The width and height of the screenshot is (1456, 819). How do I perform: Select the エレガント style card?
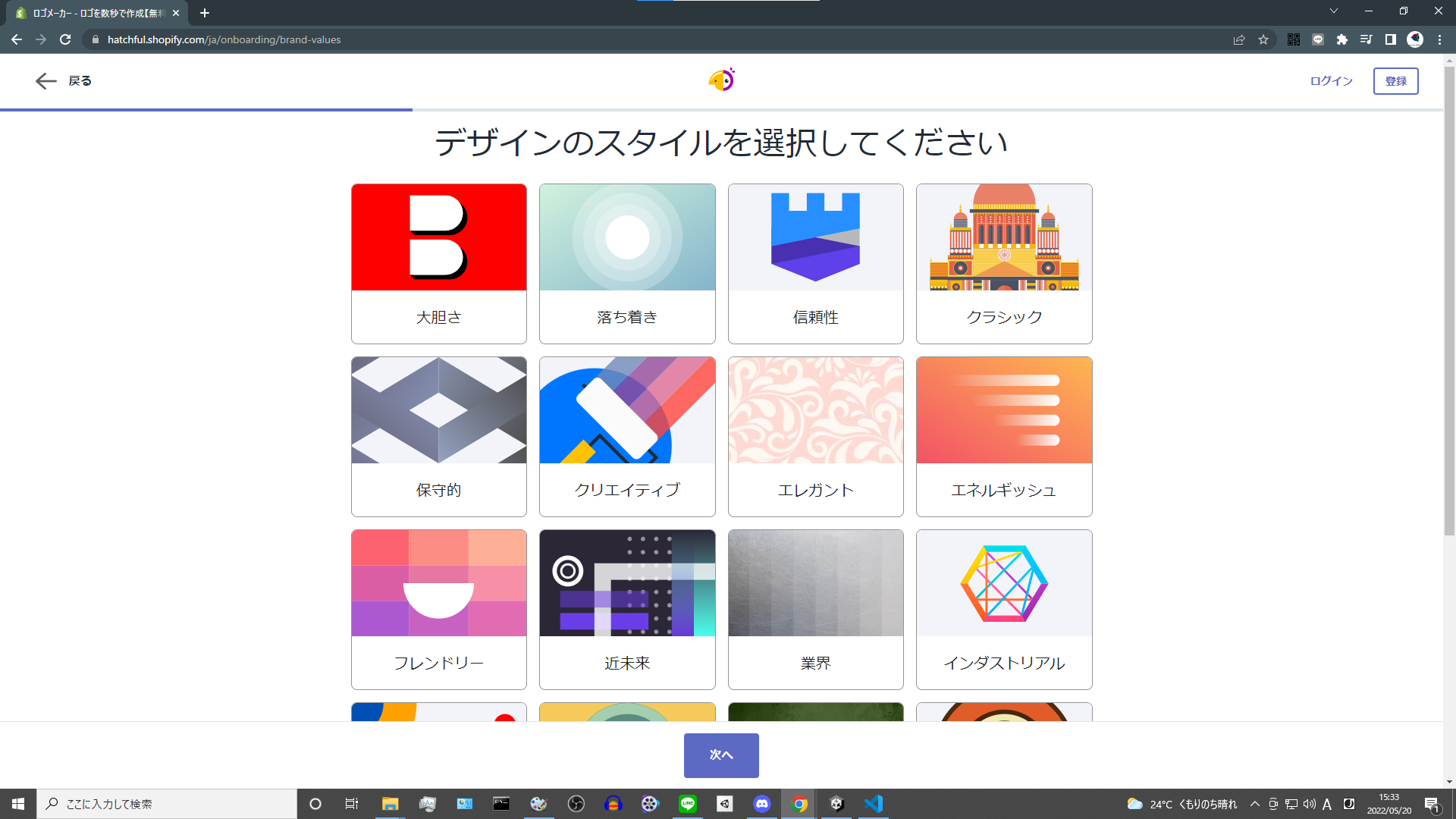click(x=815, y=436)
